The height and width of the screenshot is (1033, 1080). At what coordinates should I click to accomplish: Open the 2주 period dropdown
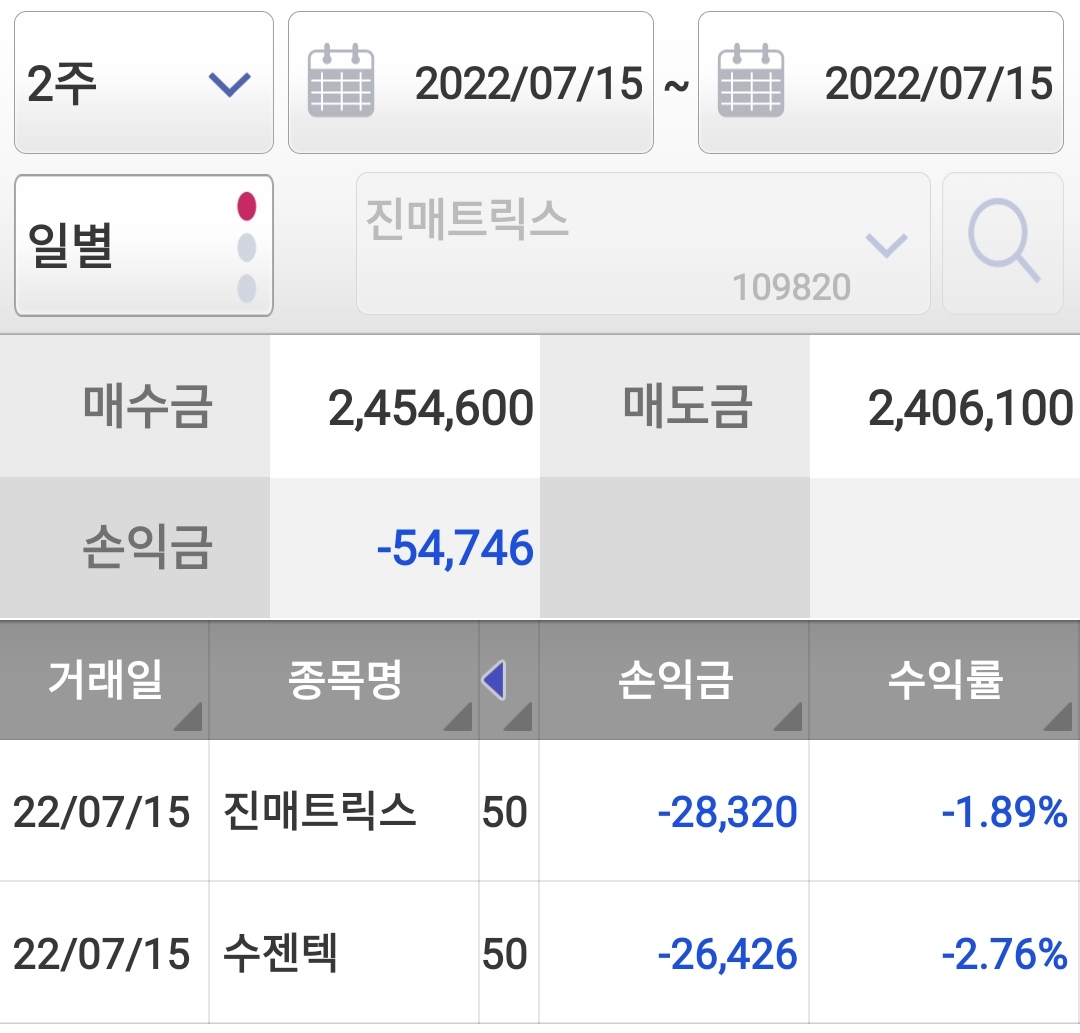(143, 83)
